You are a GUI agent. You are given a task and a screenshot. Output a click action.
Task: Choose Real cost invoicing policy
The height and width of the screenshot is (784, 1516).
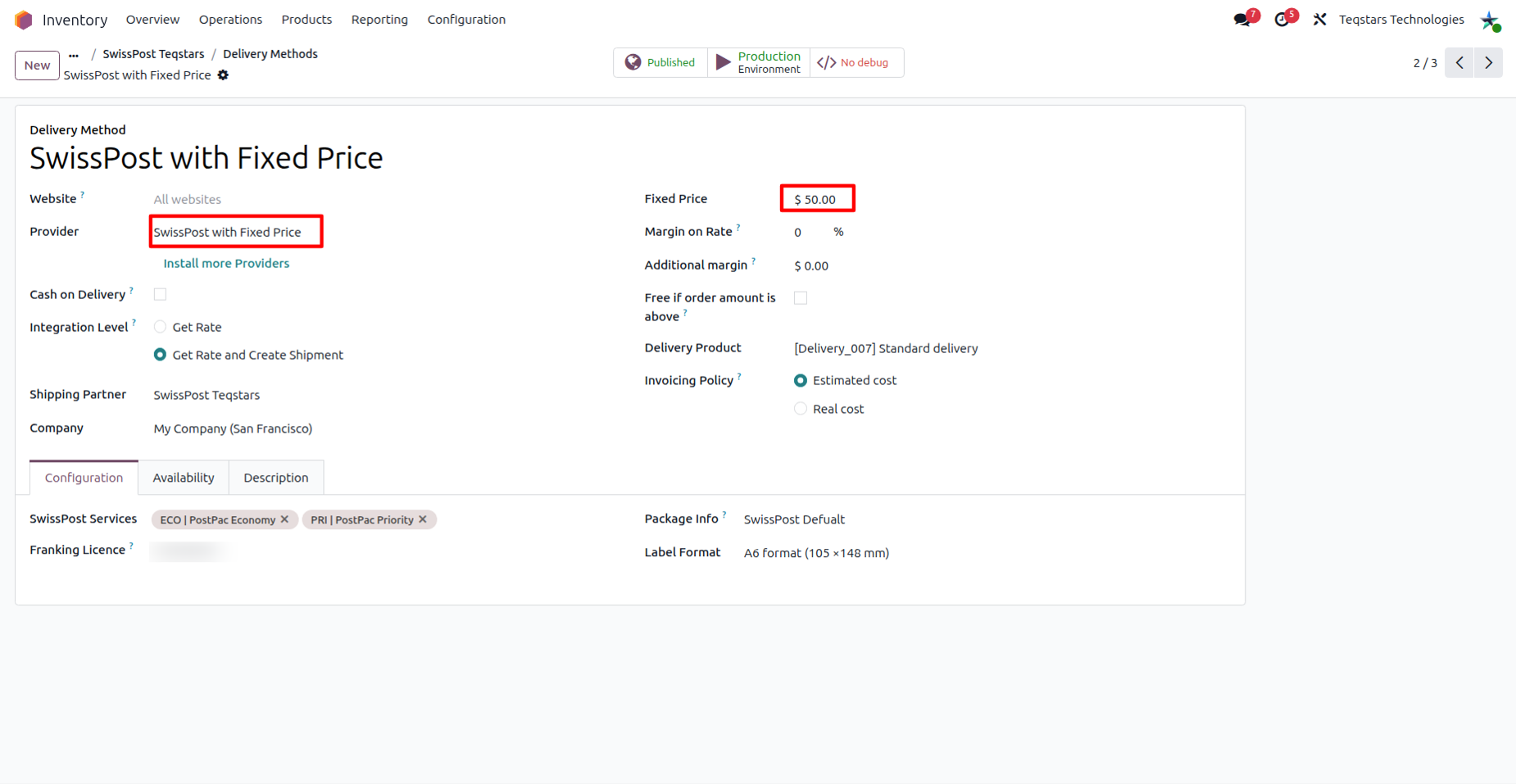801,409
